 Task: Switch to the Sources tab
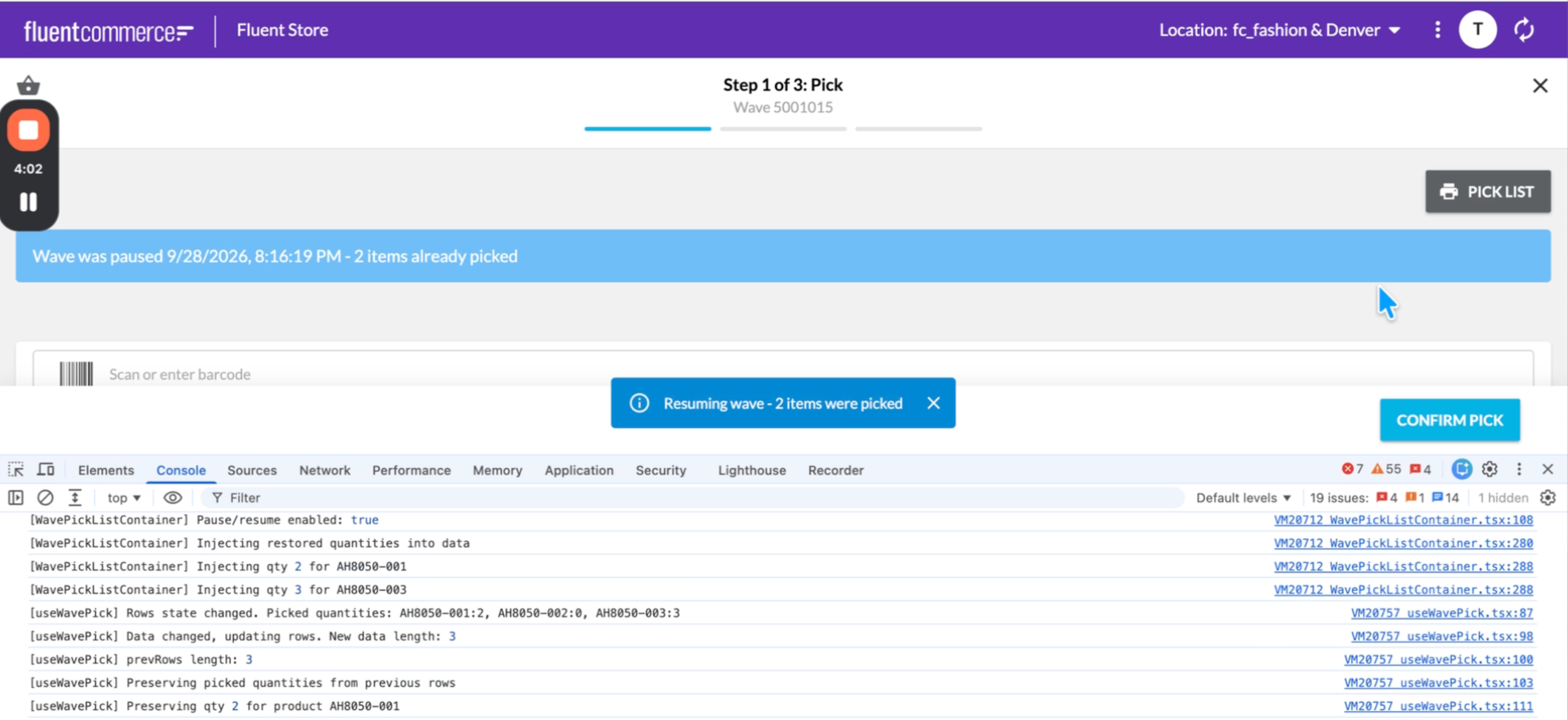[252, 470]
